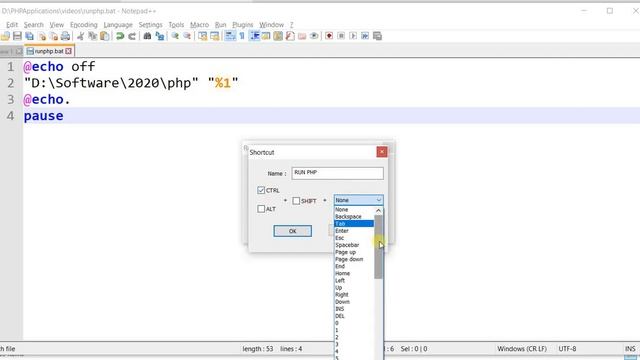Uncheck the CTRL checkbox
This screenshot has height=360, width=640.
(261, 190)
